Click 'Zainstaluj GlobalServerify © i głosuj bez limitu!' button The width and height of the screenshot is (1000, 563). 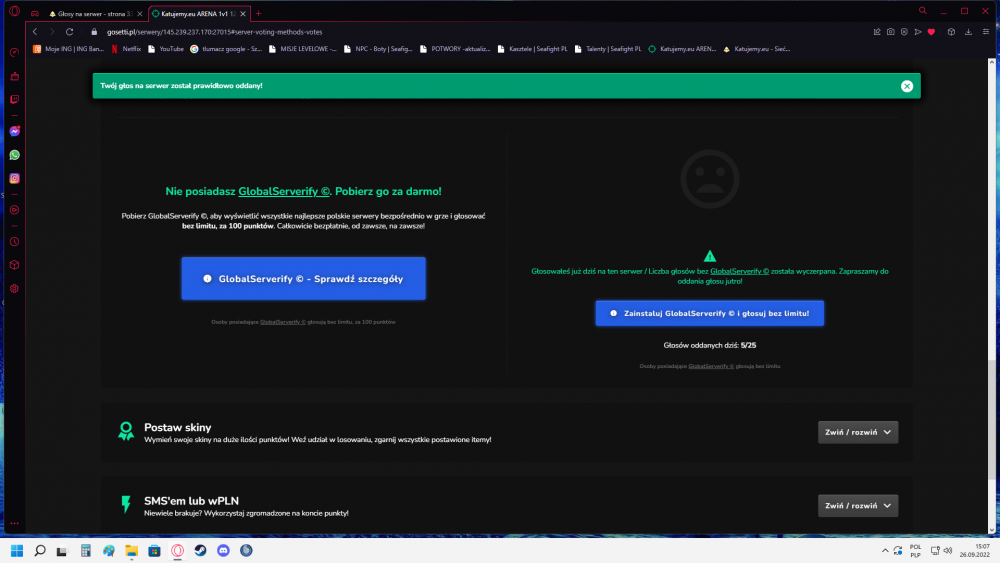(x=709, y=314)
